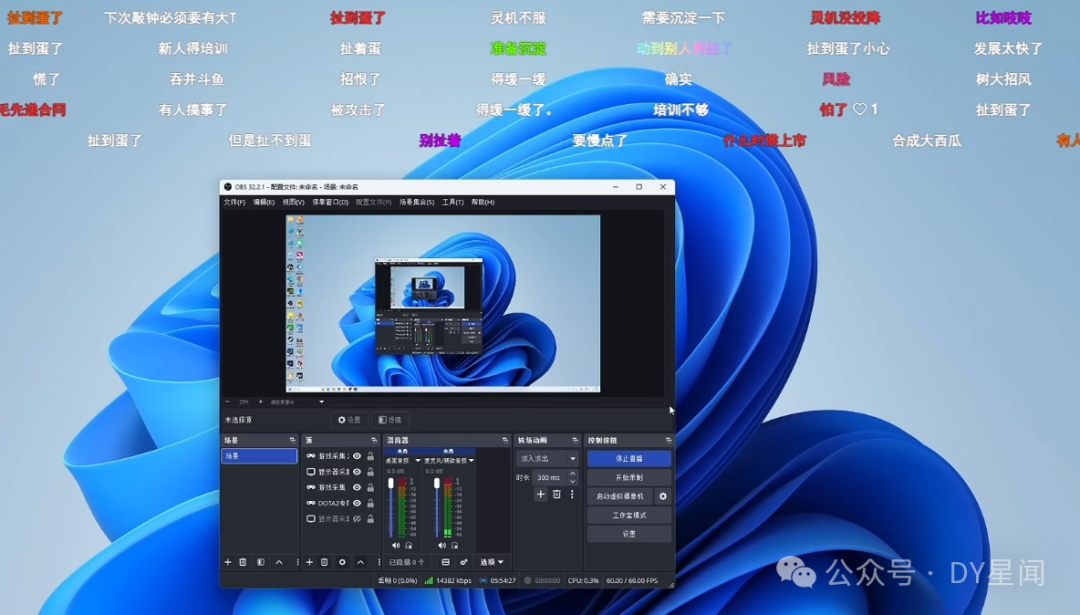This screenshot has width=1080, height=615.
Task: Expand the 麦克风/辅助音频 channel menu arrow
Action: tap(471, 460)
